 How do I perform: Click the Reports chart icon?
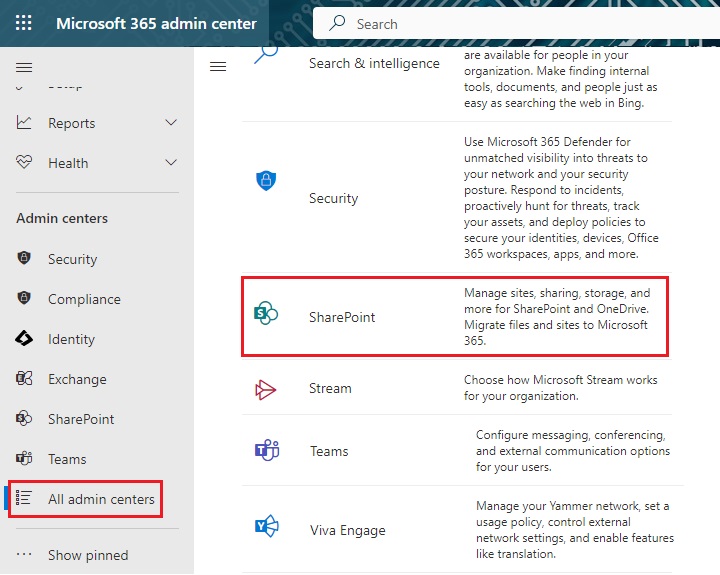[24, 123]
